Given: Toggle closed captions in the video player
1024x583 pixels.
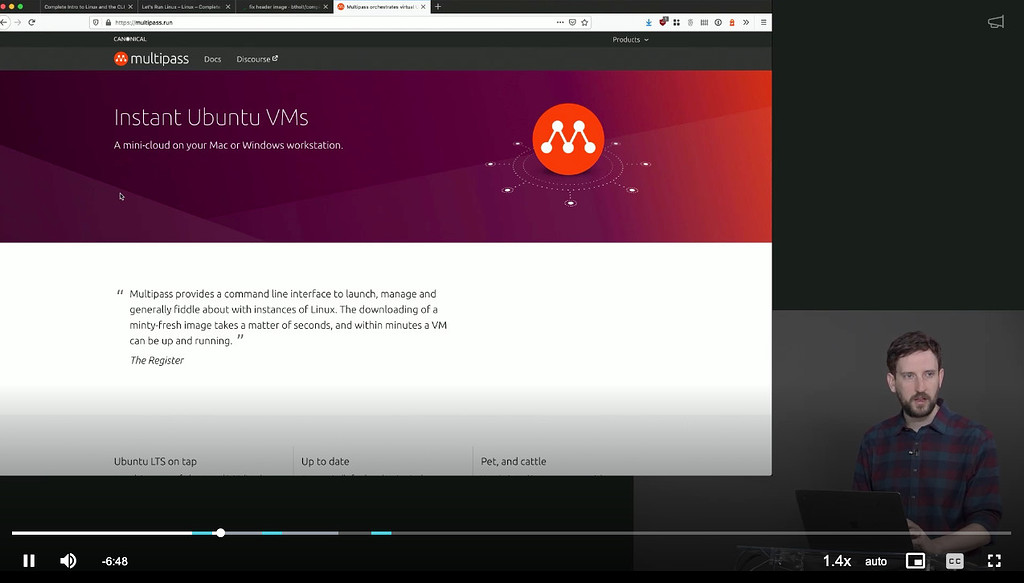Looking at the screenshot, I should [954, 561].
